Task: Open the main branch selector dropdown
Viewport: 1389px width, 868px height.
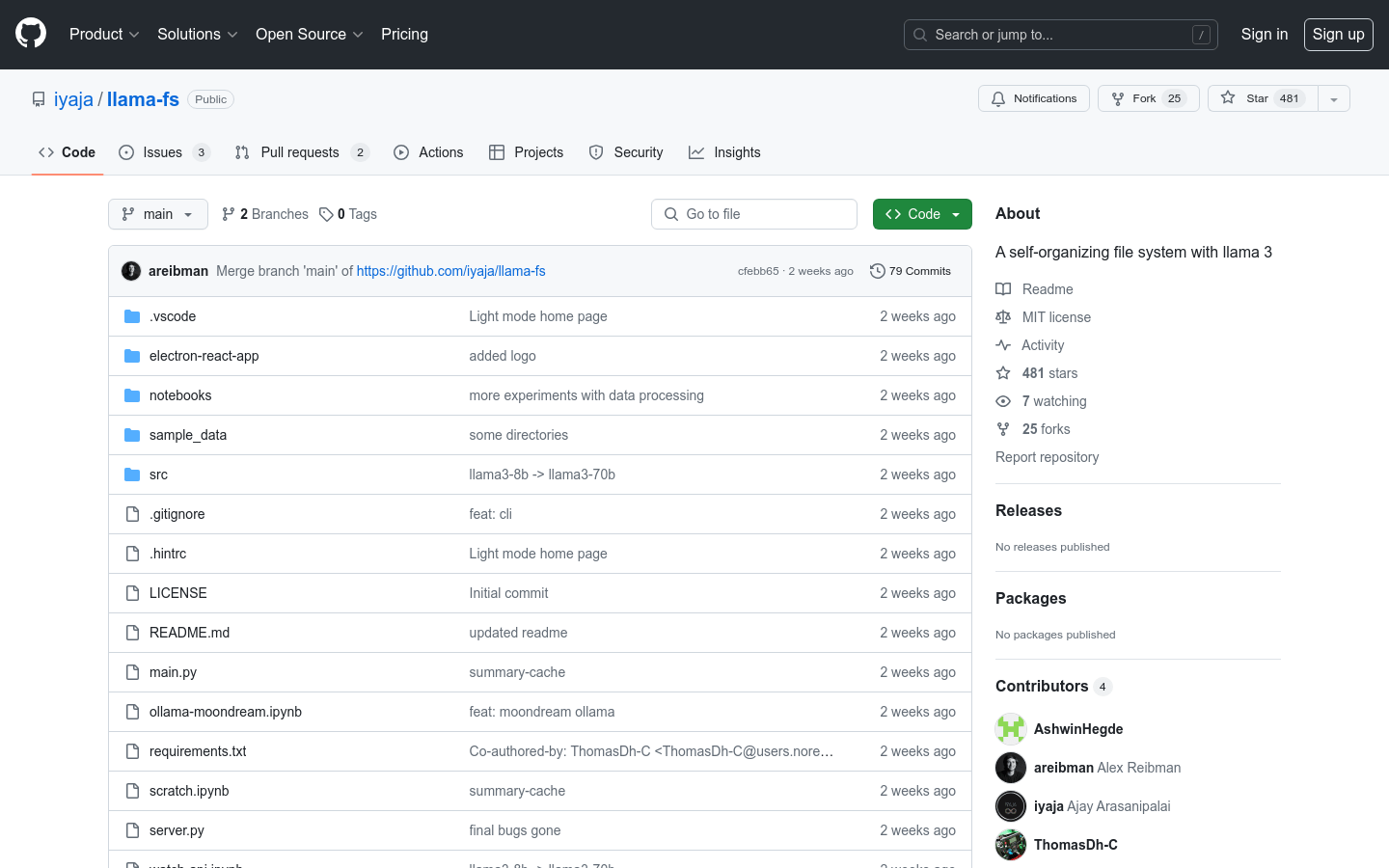Action: (x=158, y=214)
